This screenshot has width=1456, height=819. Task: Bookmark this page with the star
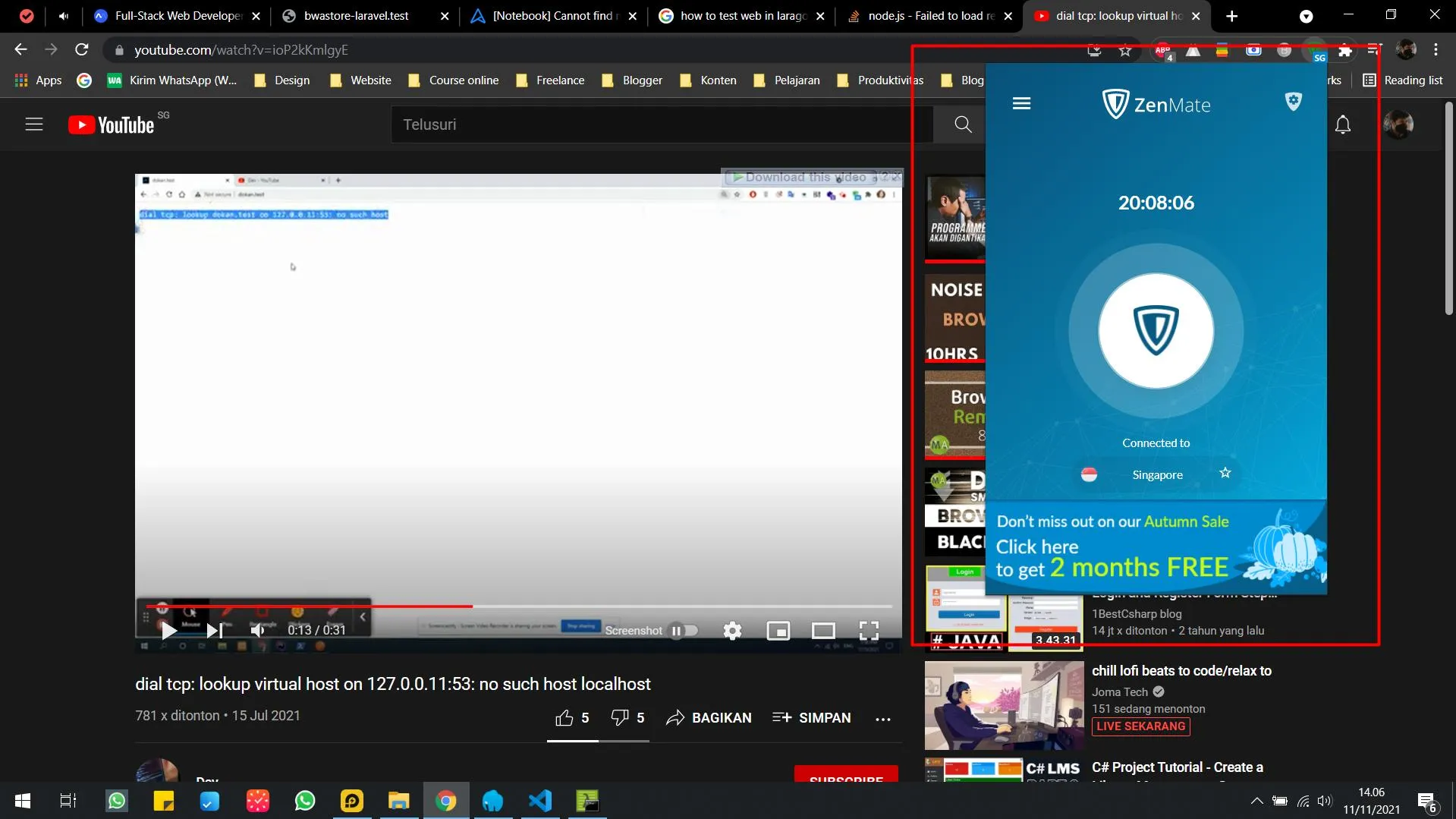tap(1125, 51)
